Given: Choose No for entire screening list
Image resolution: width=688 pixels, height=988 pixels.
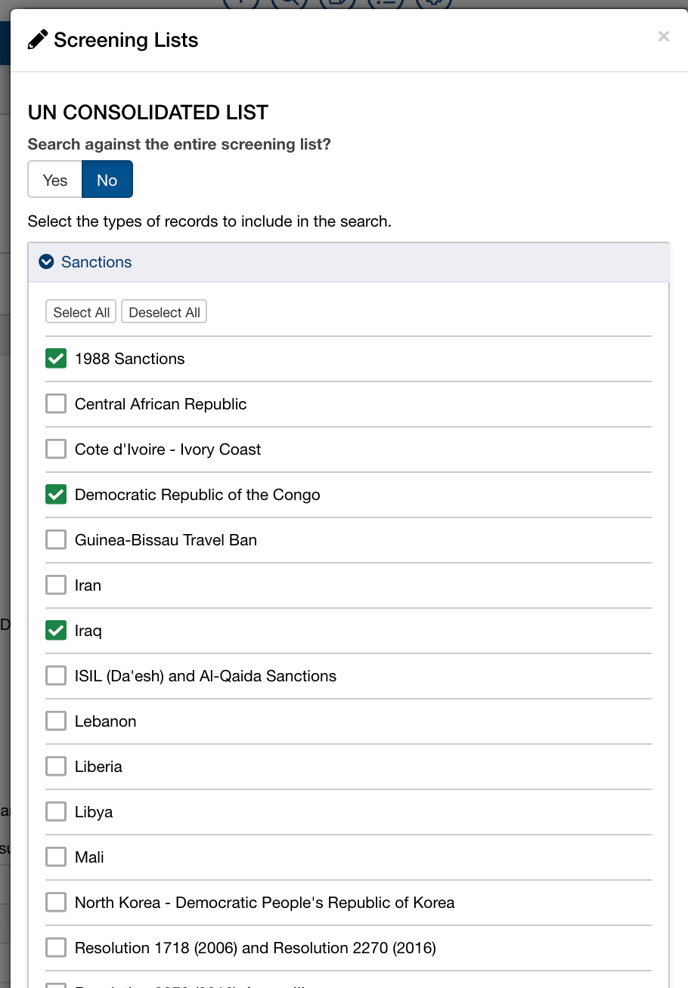Looking at the screenshot, I should (107, 180).
